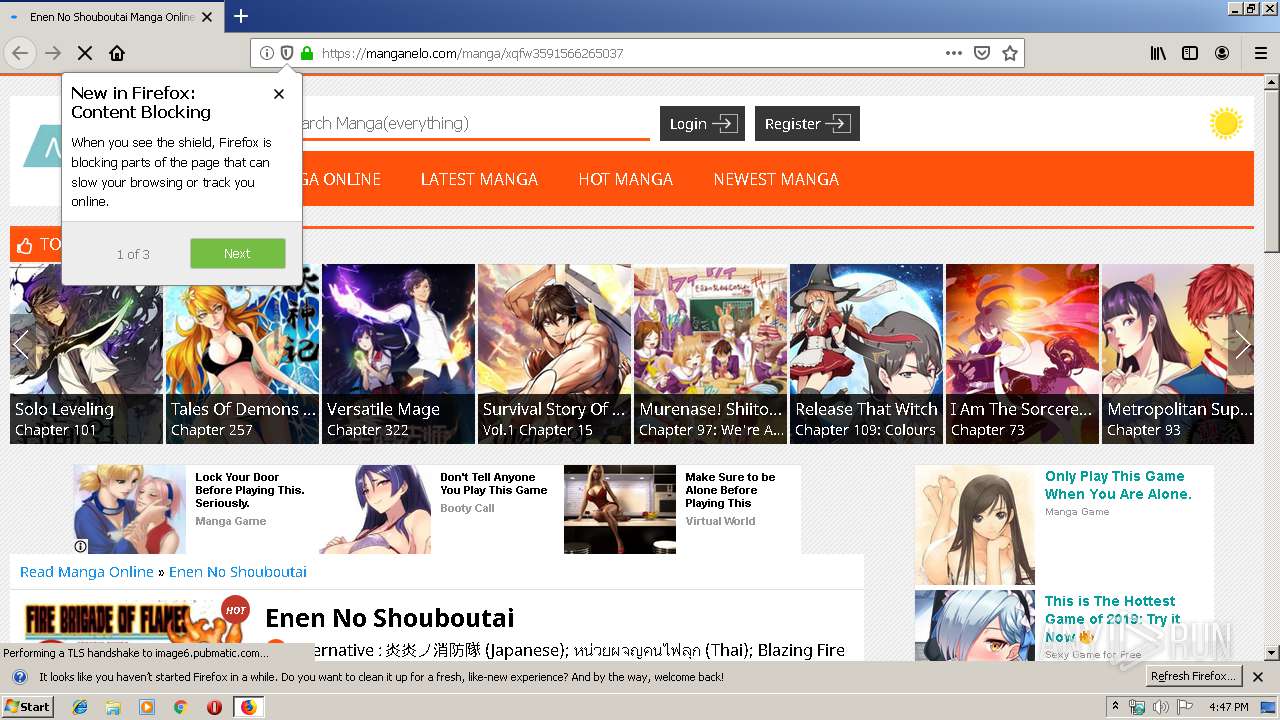Click the Enen No Shouboutai breadcrumb link

[238, 572]
